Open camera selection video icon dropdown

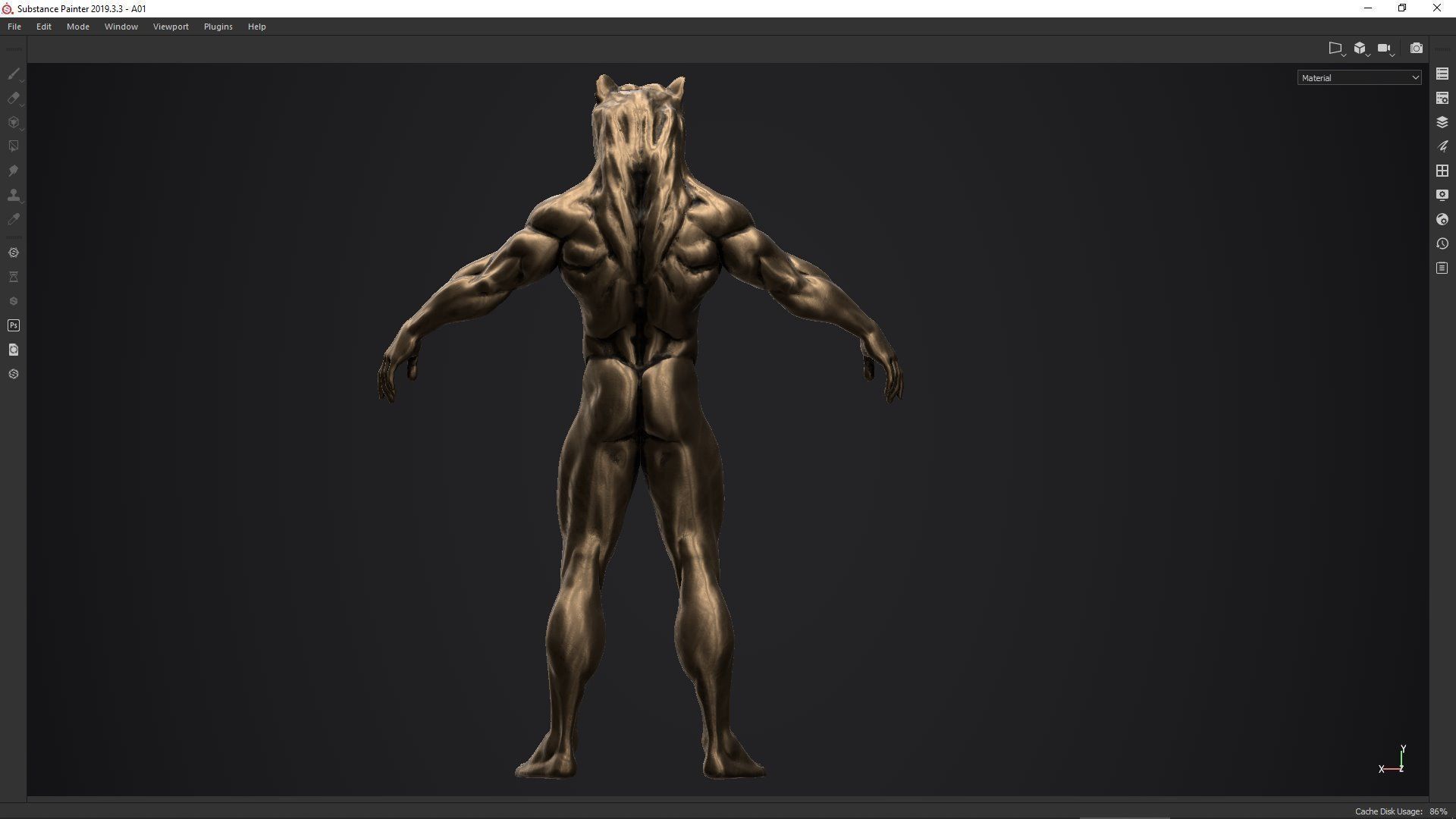tap(1385, 49)
